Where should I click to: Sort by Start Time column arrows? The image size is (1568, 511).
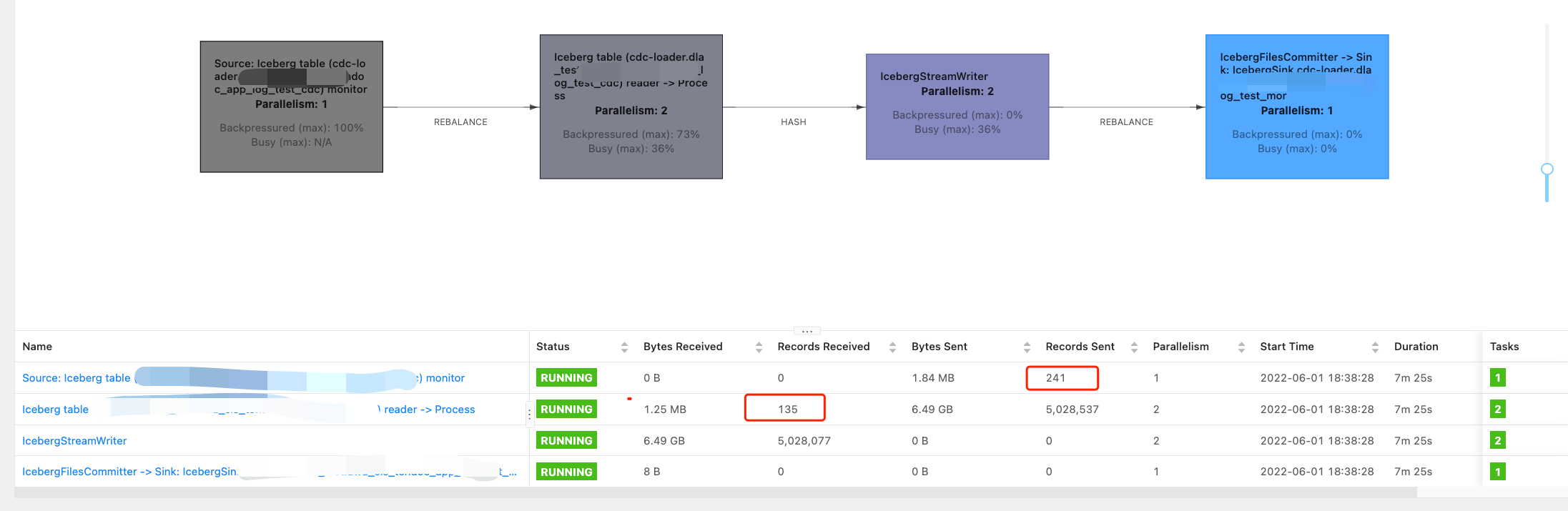(1375, 347)
